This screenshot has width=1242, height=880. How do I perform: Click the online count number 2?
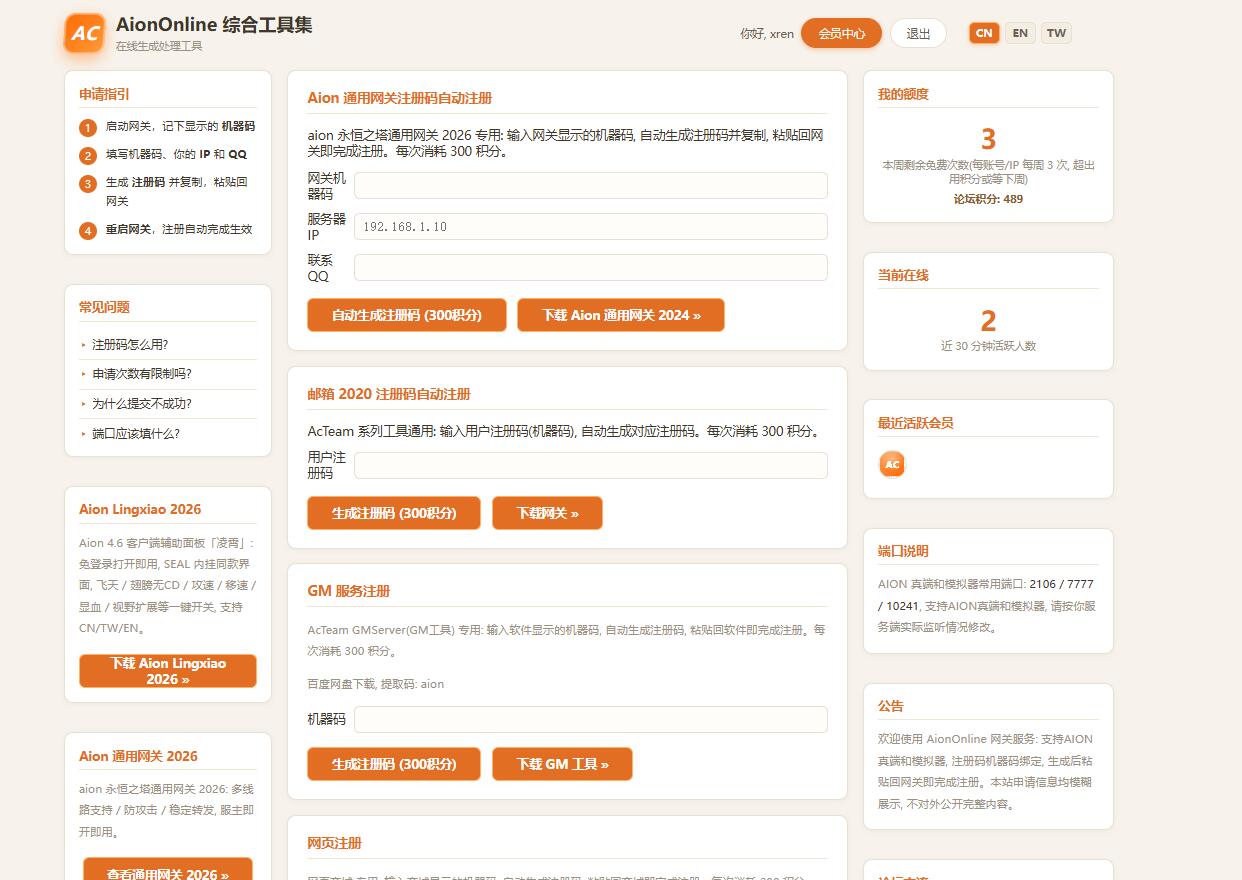pyautogui.click(x=988, y=321)
